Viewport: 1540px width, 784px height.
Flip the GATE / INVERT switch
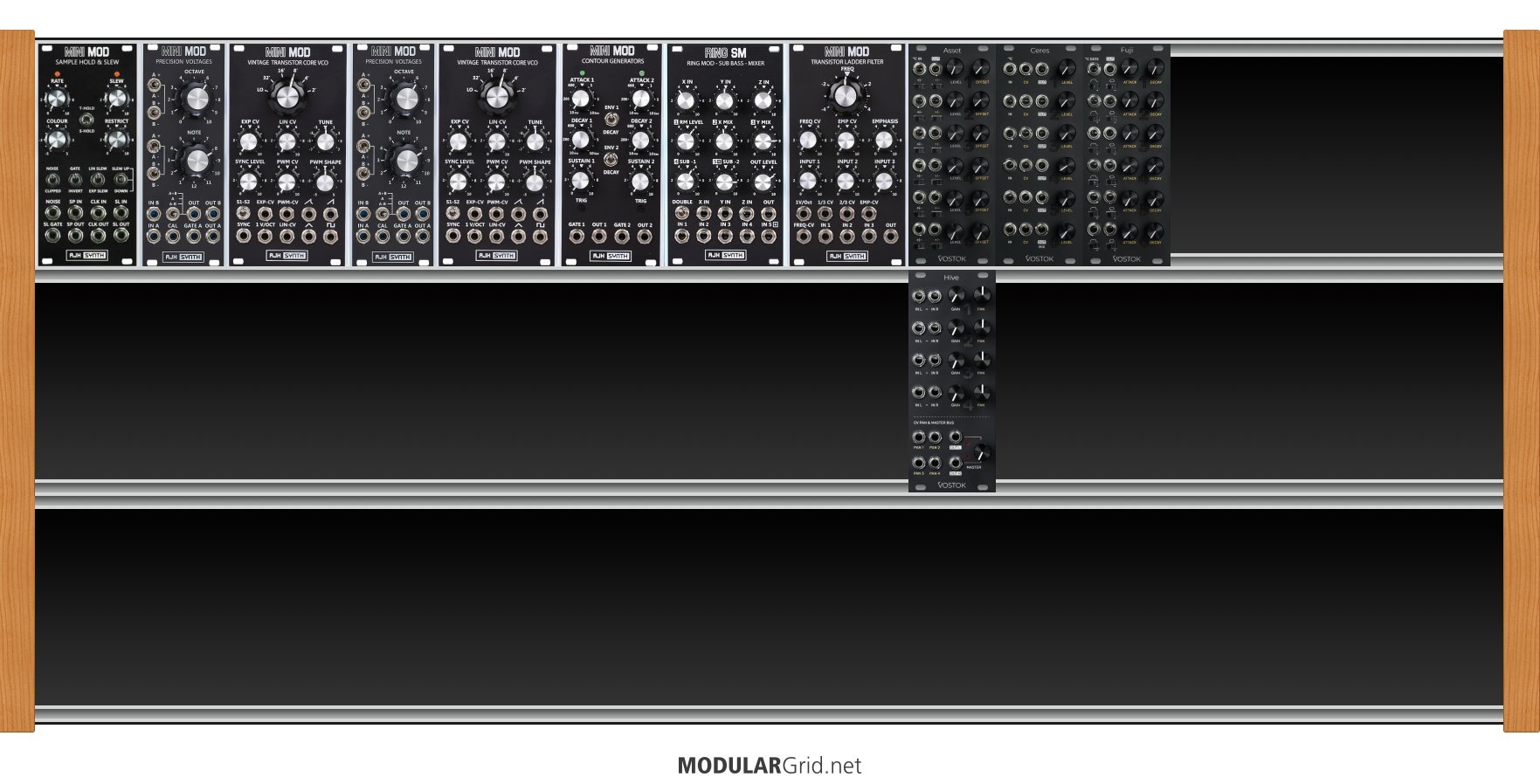[x=75, y=180]
